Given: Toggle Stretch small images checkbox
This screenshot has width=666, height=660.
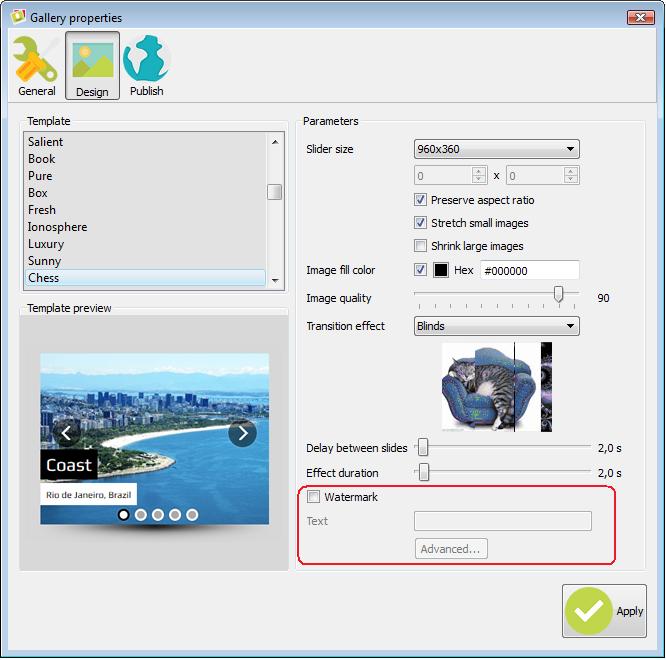Looking at the screenshot, I should (420, 223).
